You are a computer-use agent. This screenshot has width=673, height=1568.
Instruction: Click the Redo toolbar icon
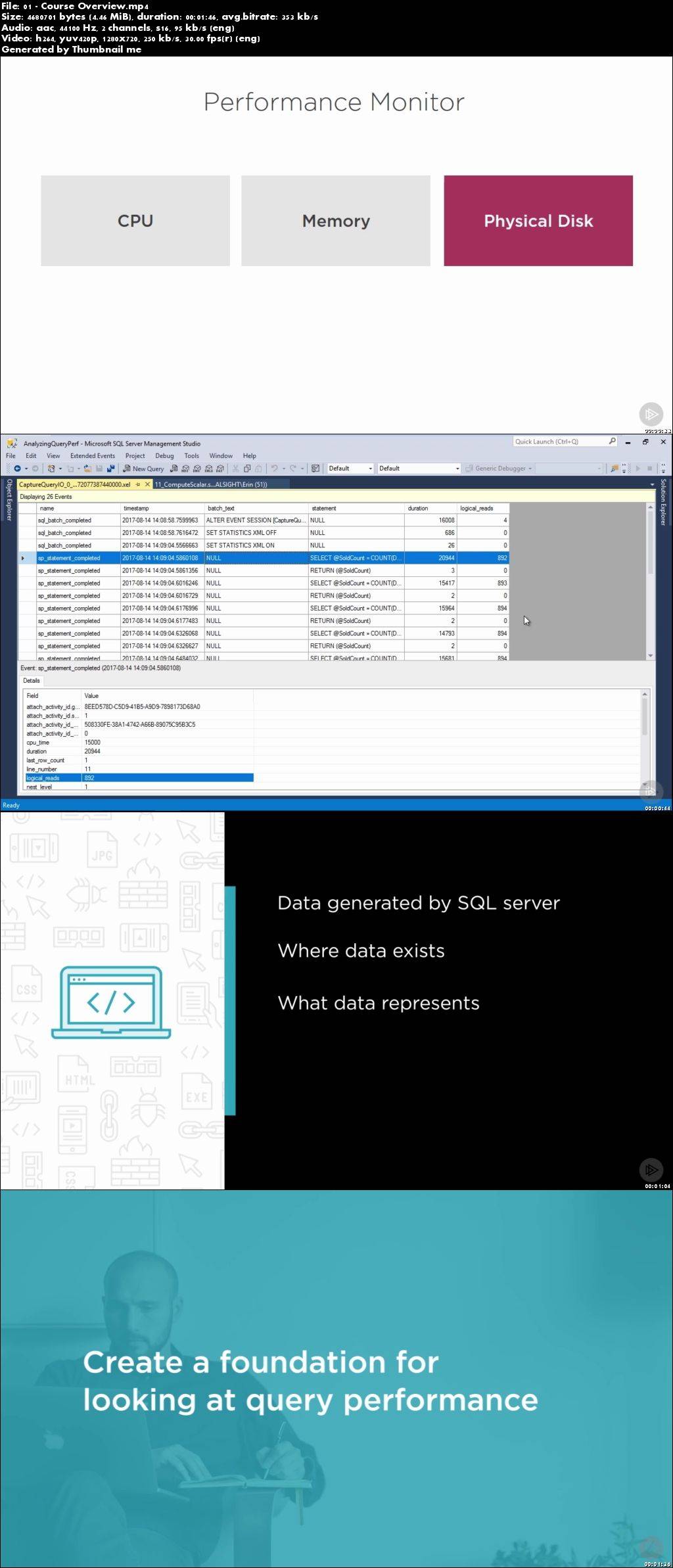[x=293, y=469]
